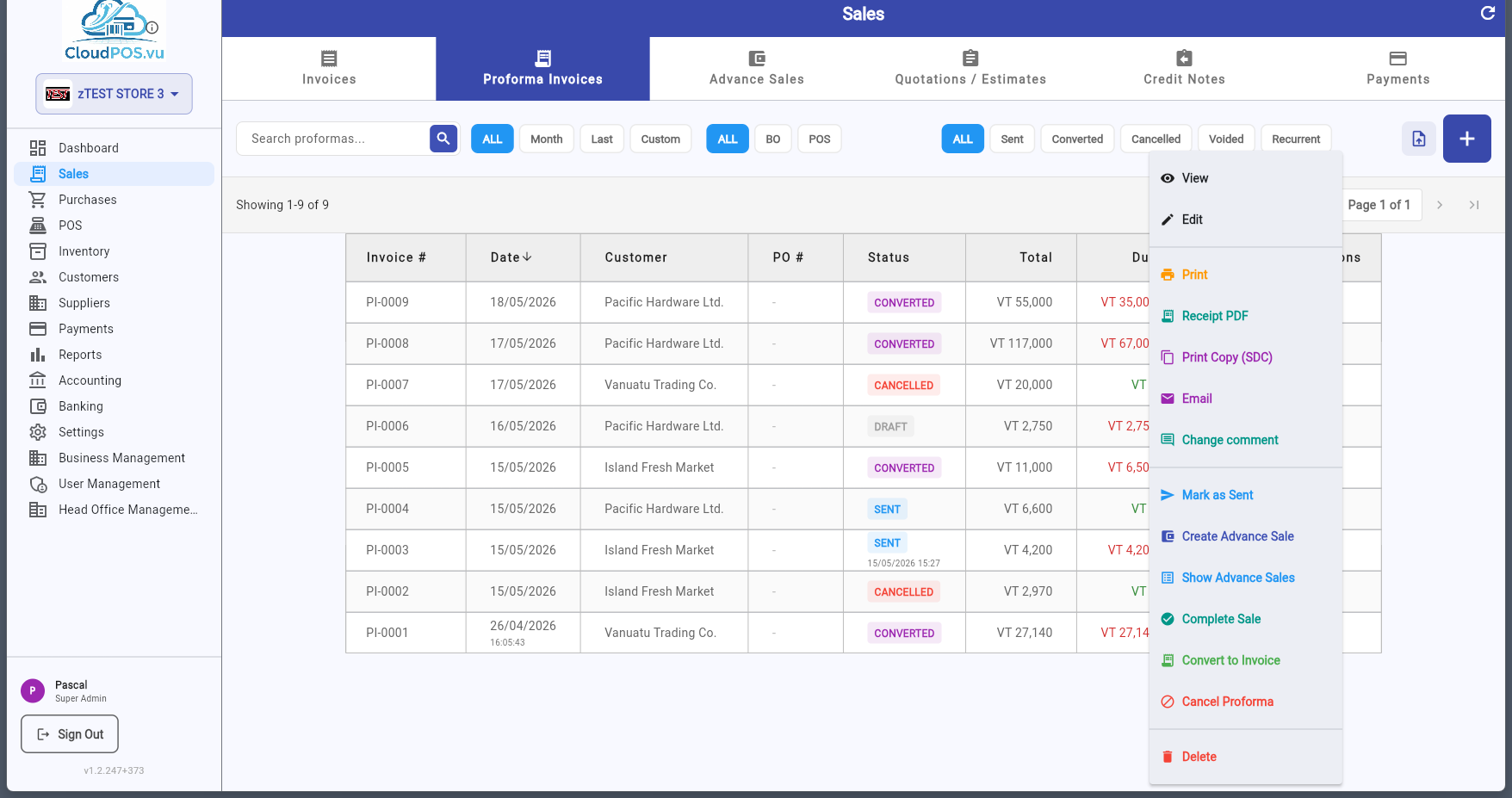Choose Create Advance Sale menu item
This screenshot has height=798, width=1512.
1245,536
